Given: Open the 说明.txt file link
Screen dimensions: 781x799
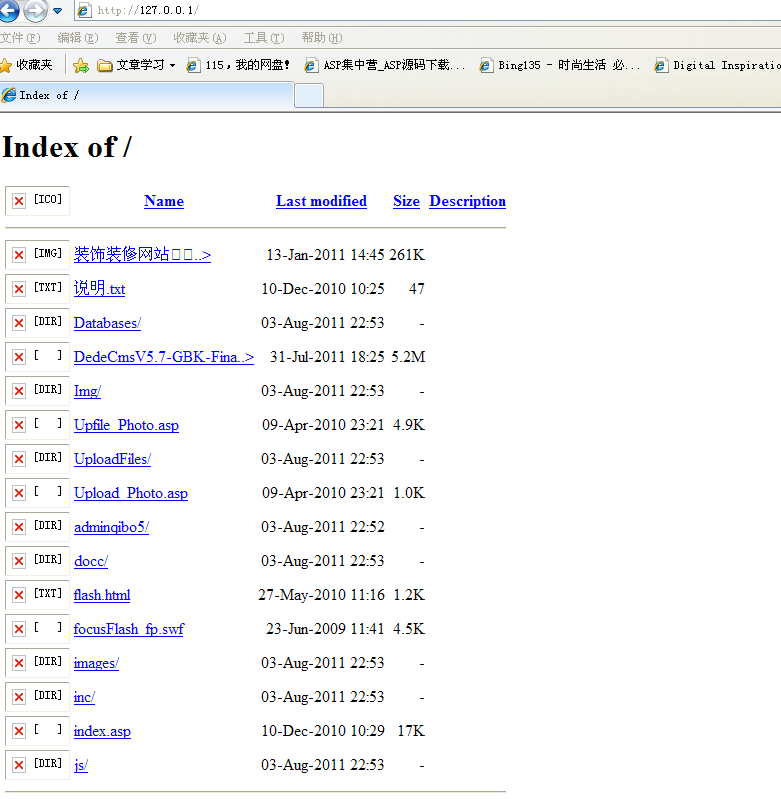Looking at the screenshot, I should [x=99, y=288].
